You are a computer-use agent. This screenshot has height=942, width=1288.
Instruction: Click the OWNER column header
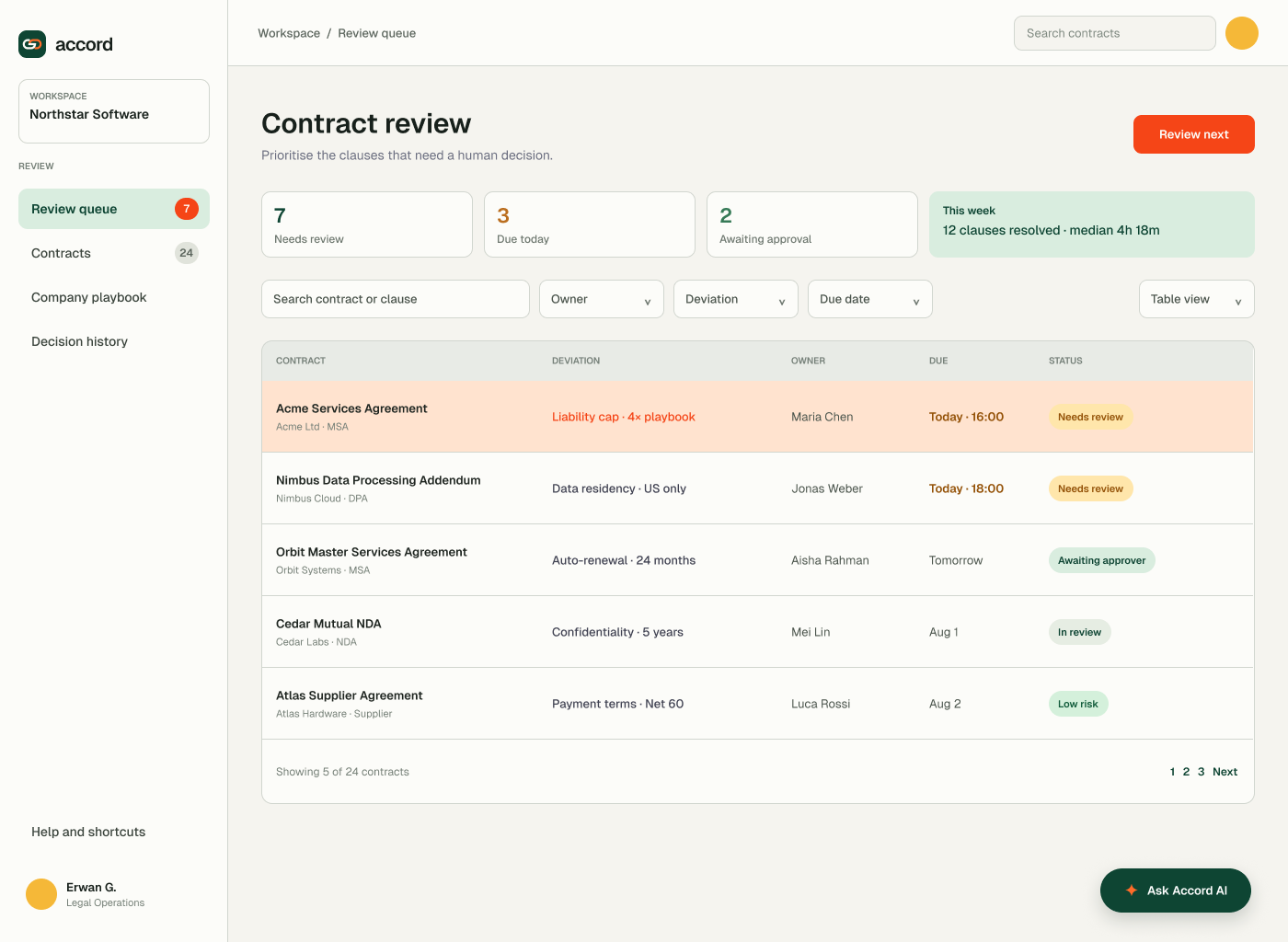(x=808, y=361)
